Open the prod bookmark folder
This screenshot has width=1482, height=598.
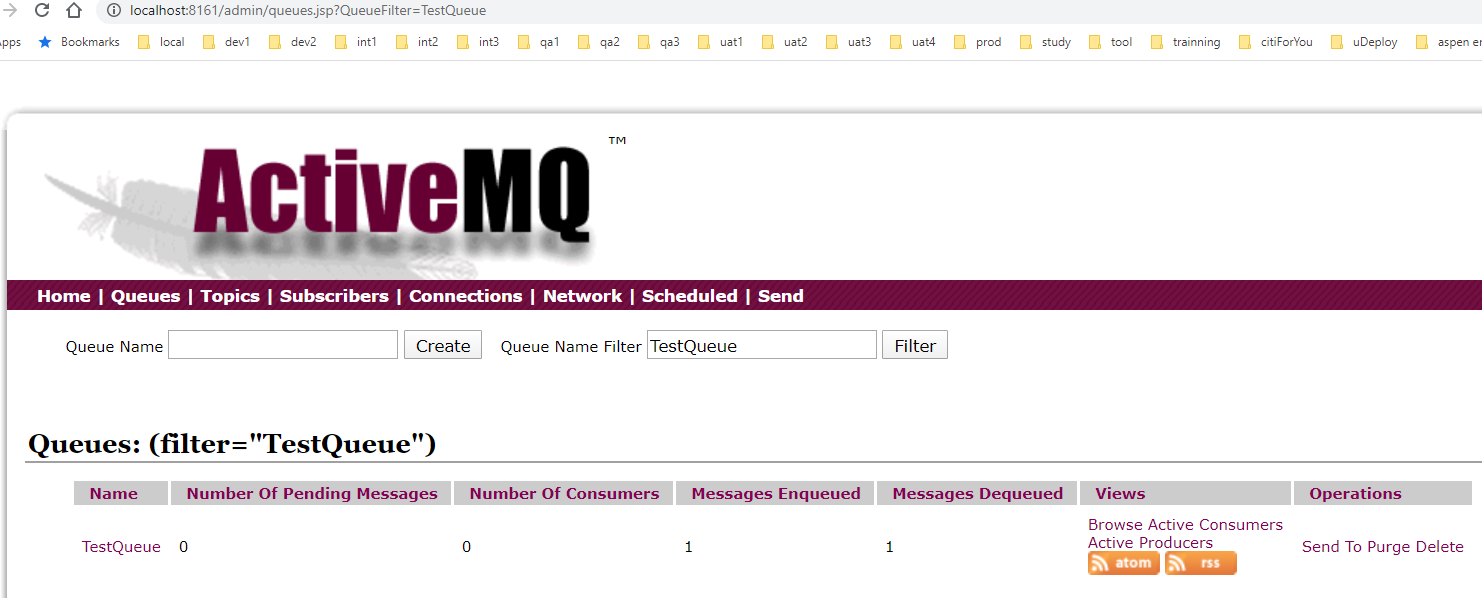(x=977, y=42)
